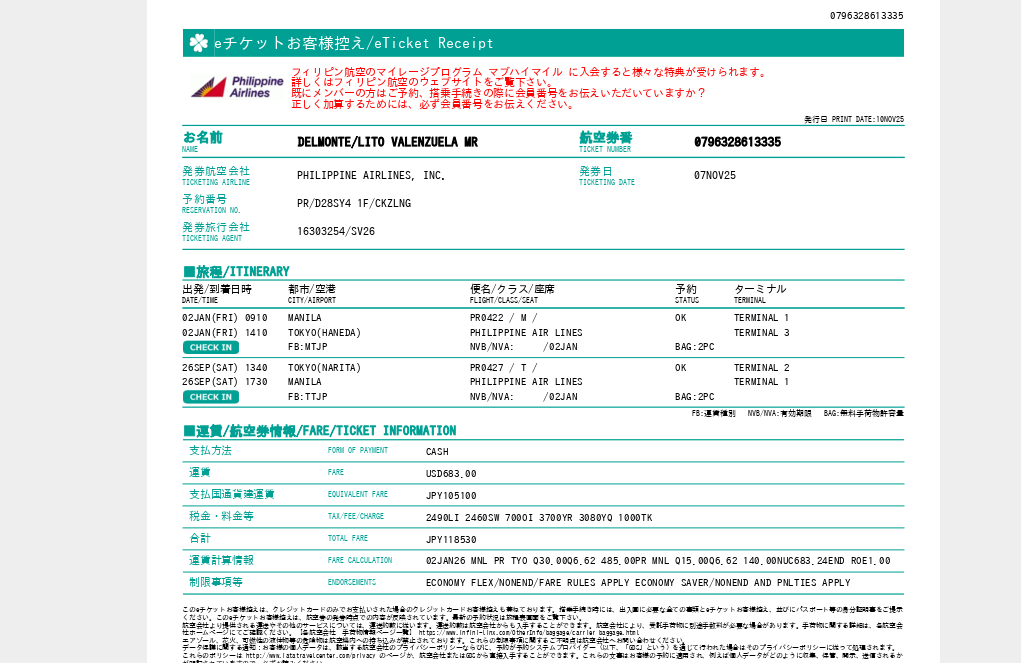Click the total fare JPY118530
Viewport: 1021px width, 663px height.
tap(451, 539)
